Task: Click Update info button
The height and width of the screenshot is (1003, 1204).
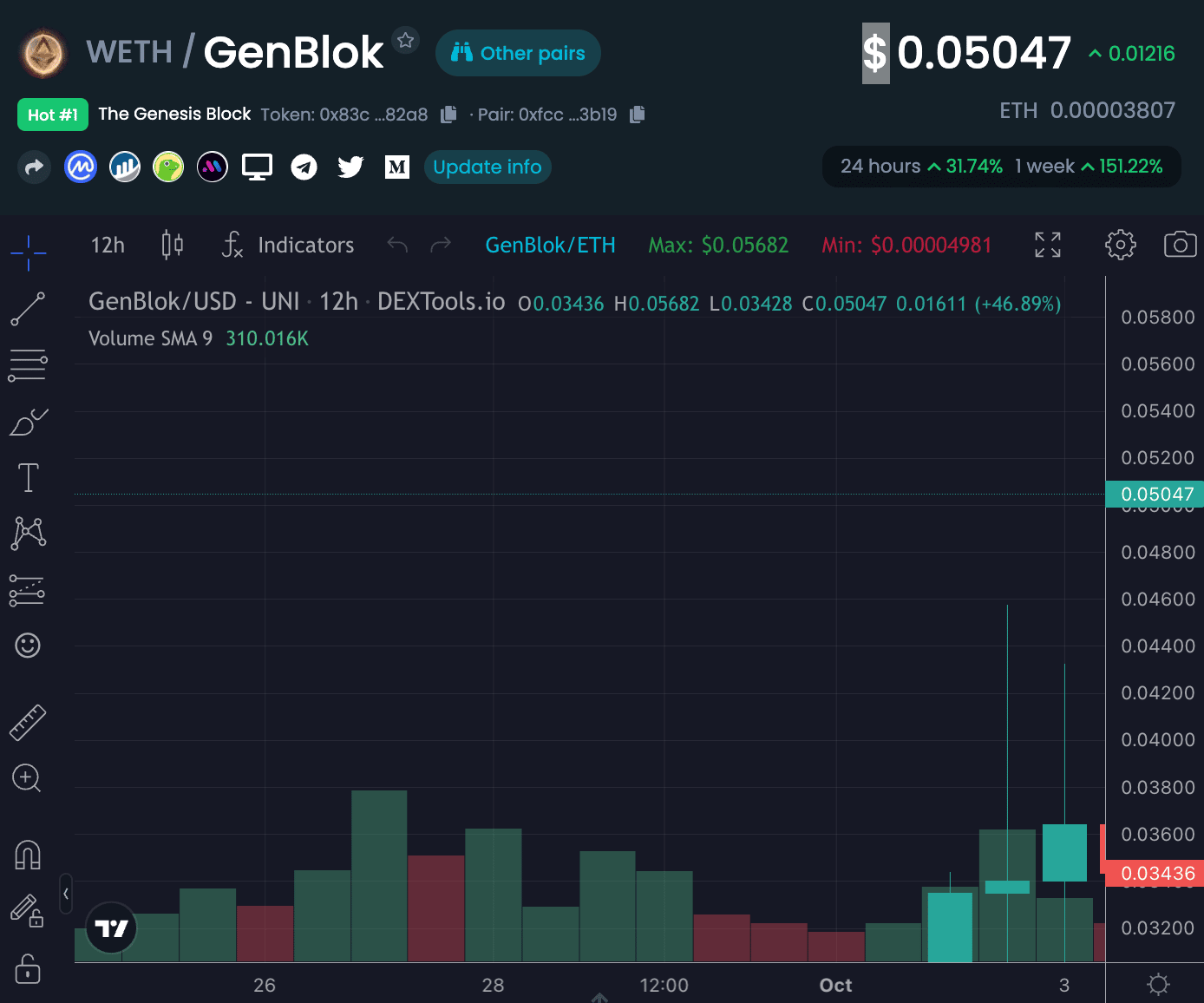Action: 487,167
